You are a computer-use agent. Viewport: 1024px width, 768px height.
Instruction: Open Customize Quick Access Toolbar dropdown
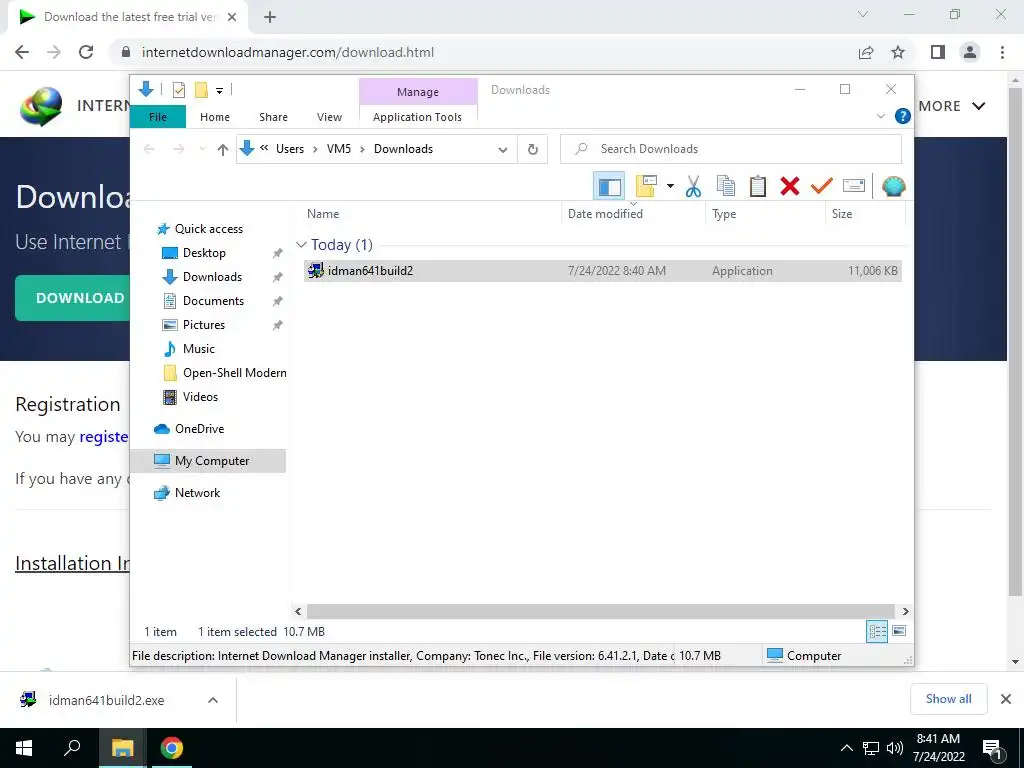219,91
